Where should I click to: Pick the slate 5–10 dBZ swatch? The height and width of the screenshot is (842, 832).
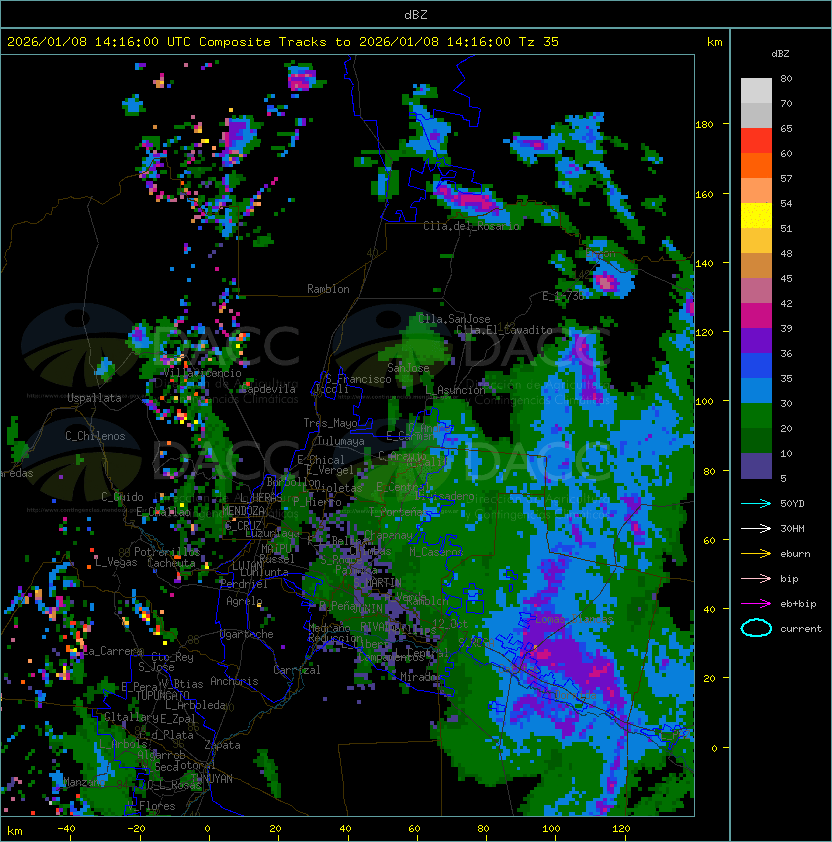[756, 466]
